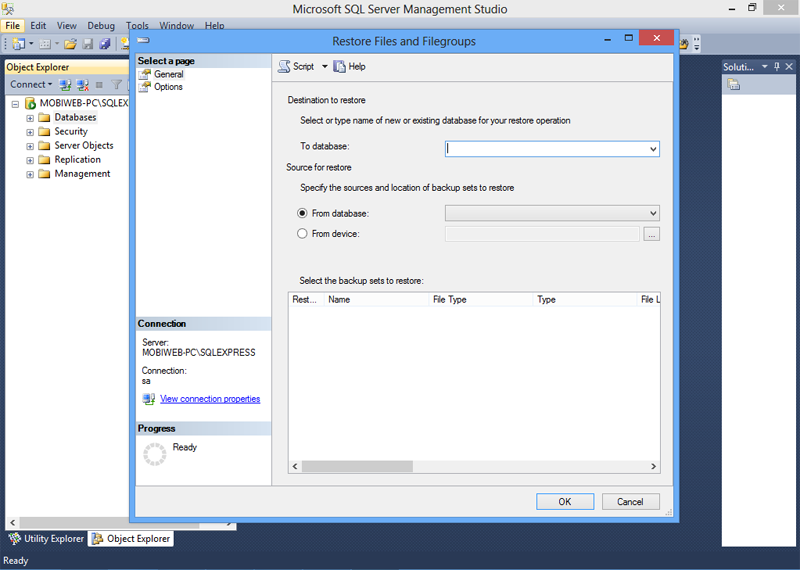Open the Connect dropdown in Object Explorer
Viewport: 800px width, 570px height.
click(31, 84)
